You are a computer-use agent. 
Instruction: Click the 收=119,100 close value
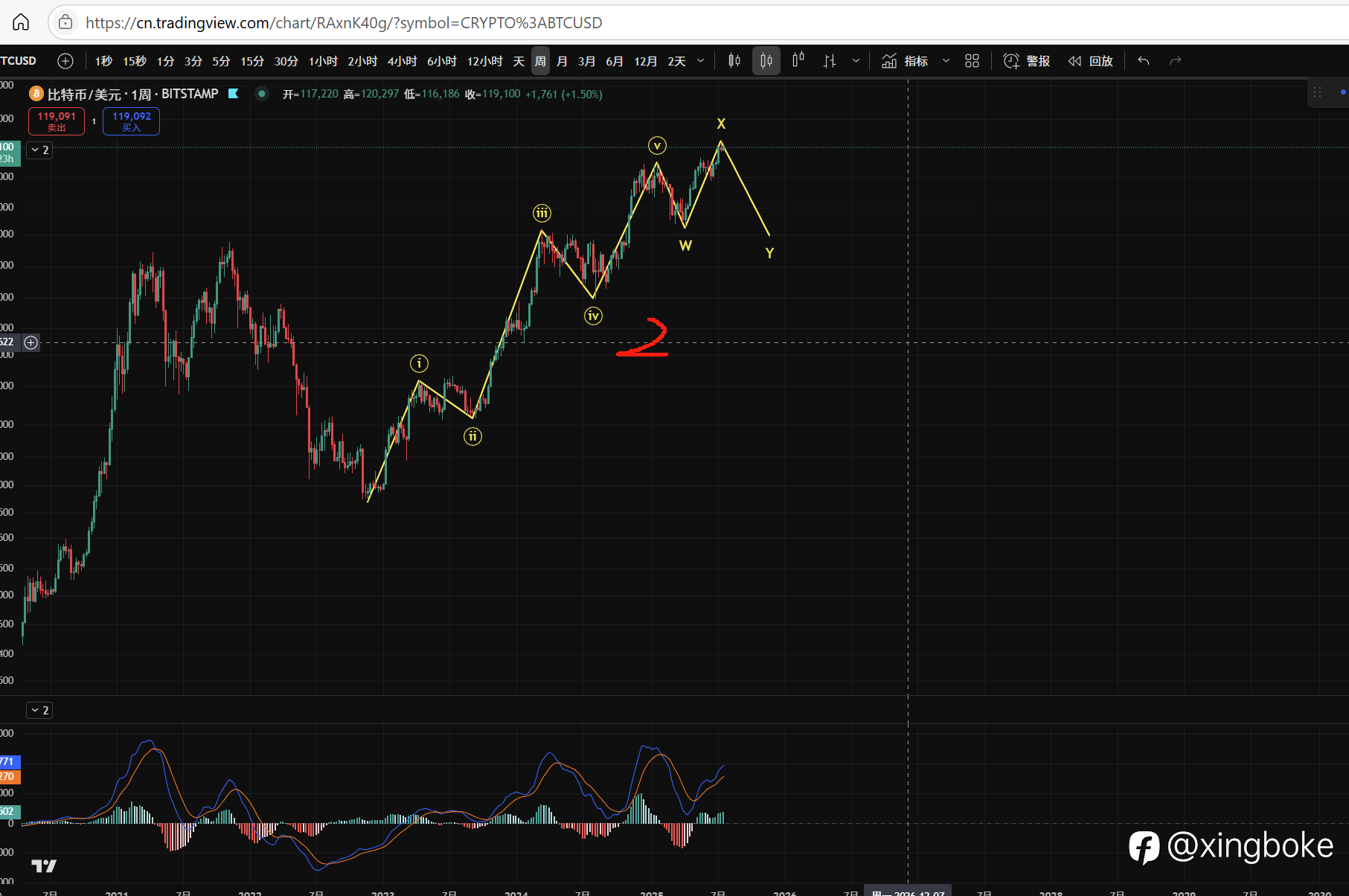click(x=493, y=94)
